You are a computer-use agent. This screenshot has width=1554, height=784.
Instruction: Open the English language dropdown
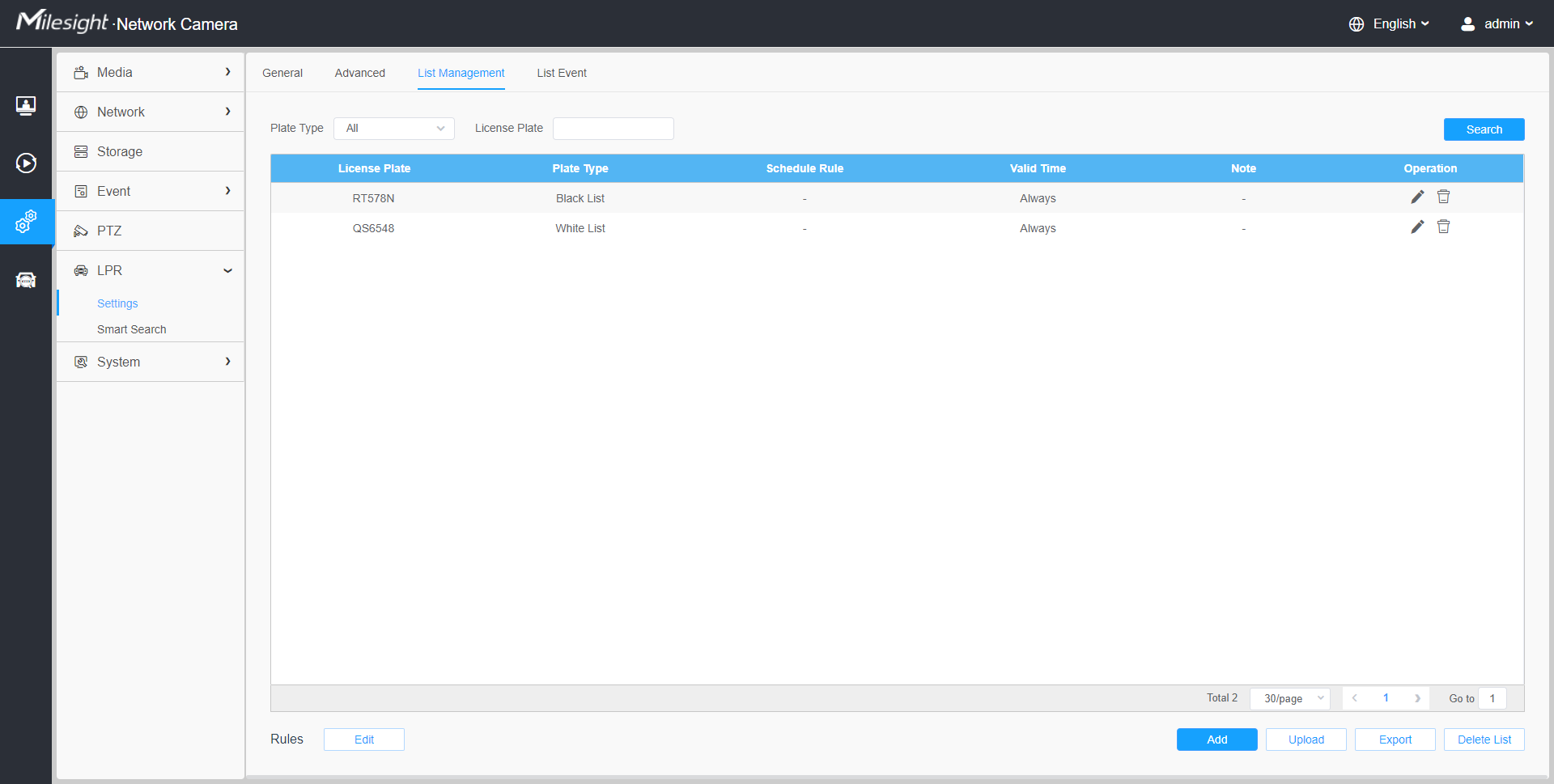[1390, 24]
